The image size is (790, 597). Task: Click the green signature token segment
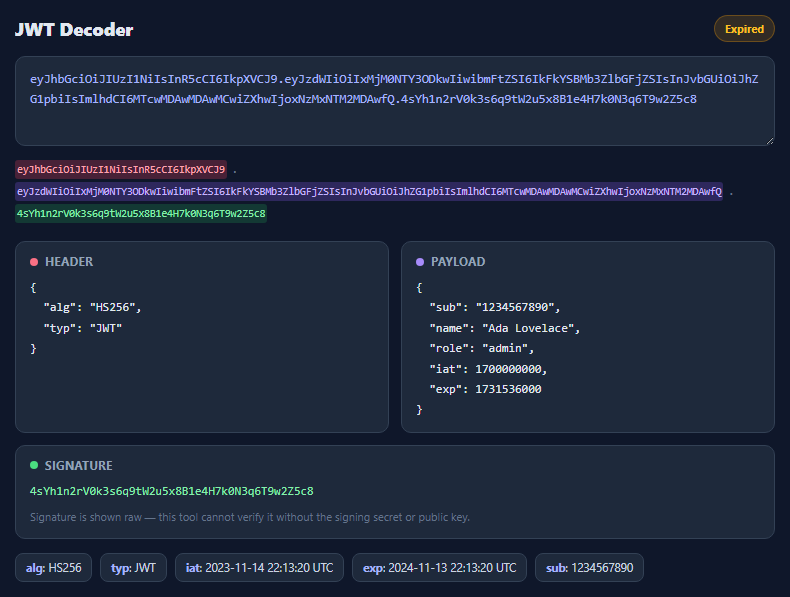pos(141,214)
